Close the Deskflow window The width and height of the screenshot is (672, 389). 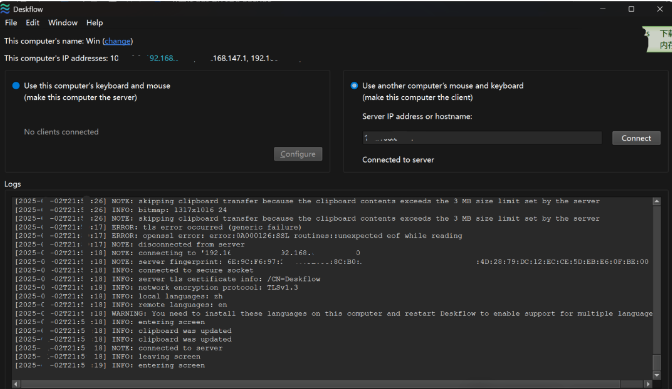pos(660,9)
